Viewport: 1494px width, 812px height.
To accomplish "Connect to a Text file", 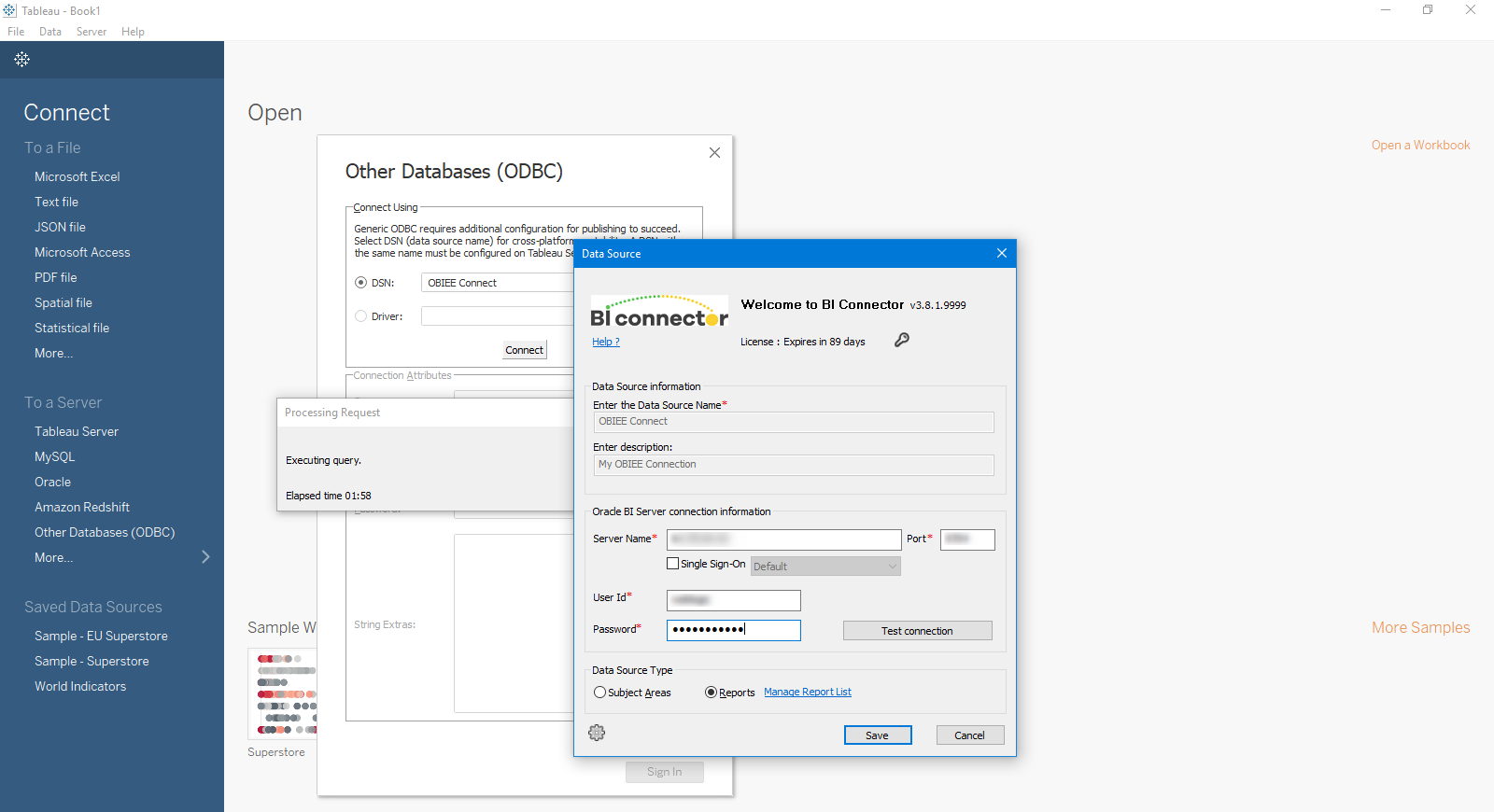I will 57,202.
